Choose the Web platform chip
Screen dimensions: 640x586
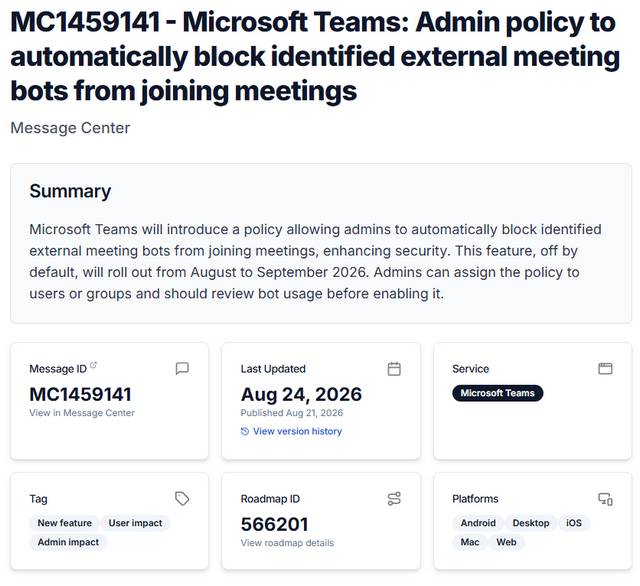[x=506, y=542]
